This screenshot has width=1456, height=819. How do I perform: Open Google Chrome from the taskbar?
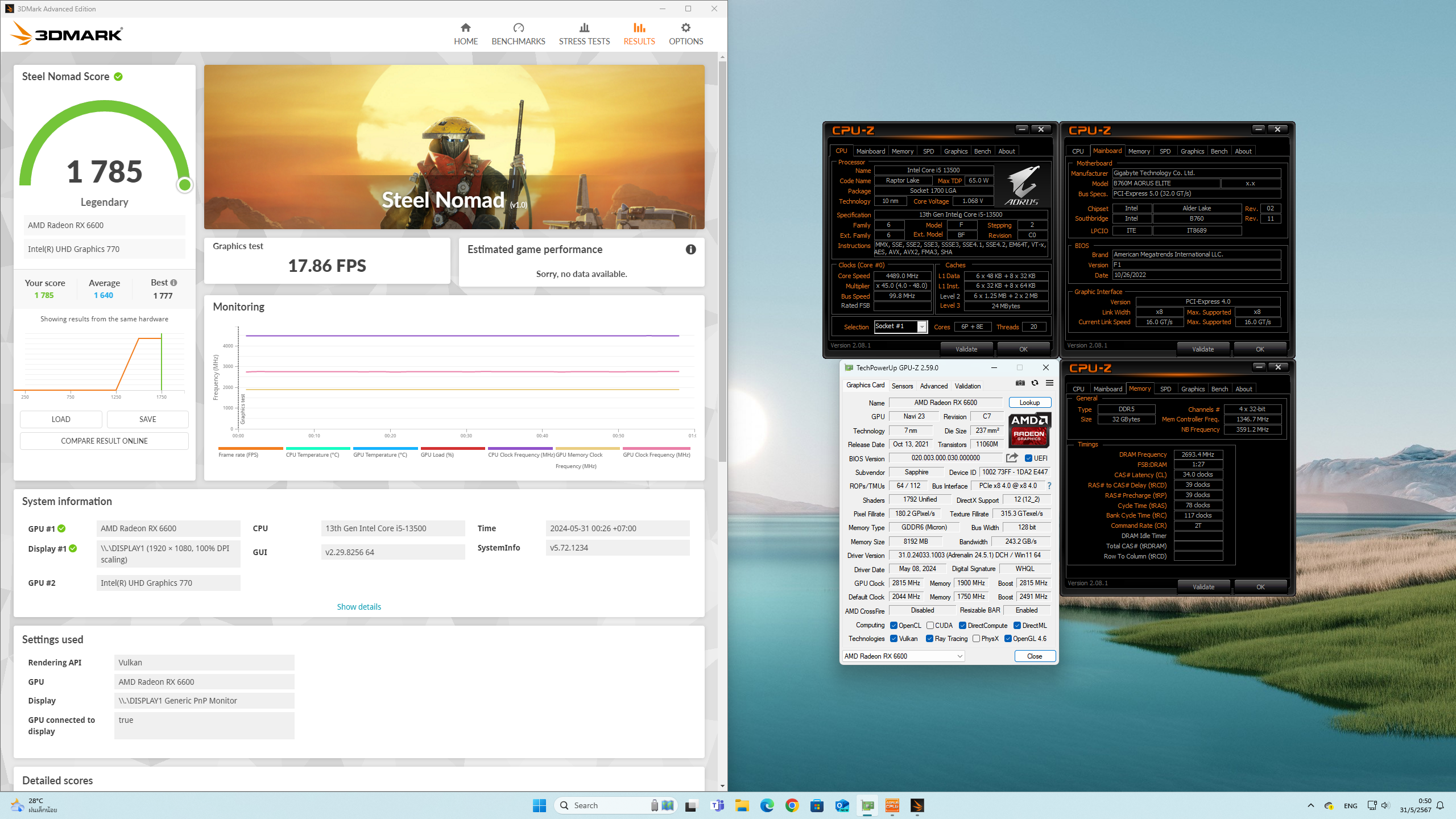(x=792, y=805)
